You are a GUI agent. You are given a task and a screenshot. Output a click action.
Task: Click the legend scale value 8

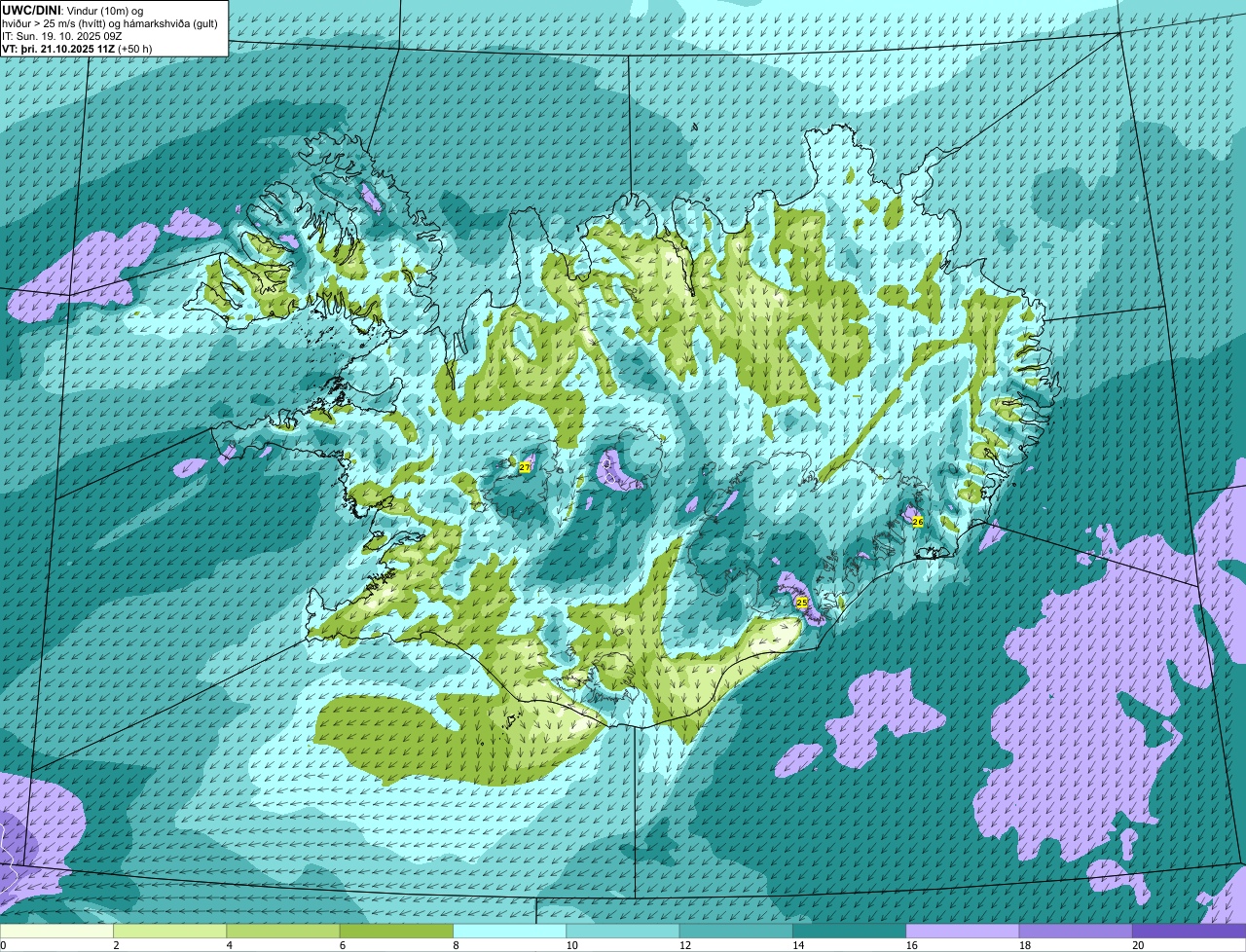(x=457, y=945)
